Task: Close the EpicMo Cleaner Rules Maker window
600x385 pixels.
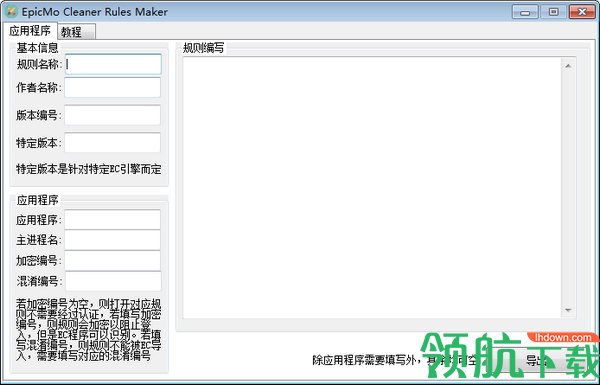Action: [582, 12]
